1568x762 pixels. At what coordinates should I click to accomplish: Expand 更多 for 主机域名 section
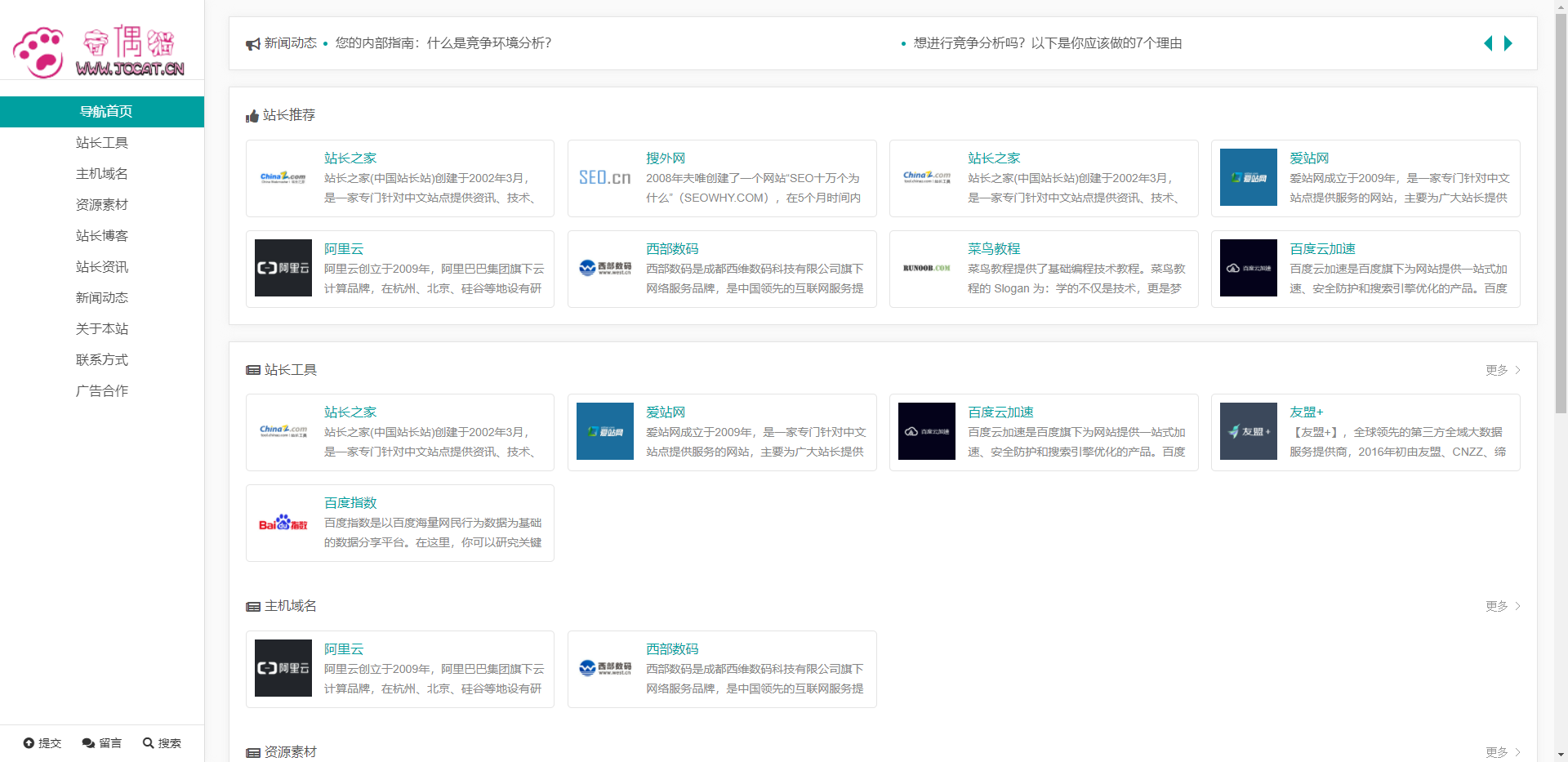click(1503, 606)
